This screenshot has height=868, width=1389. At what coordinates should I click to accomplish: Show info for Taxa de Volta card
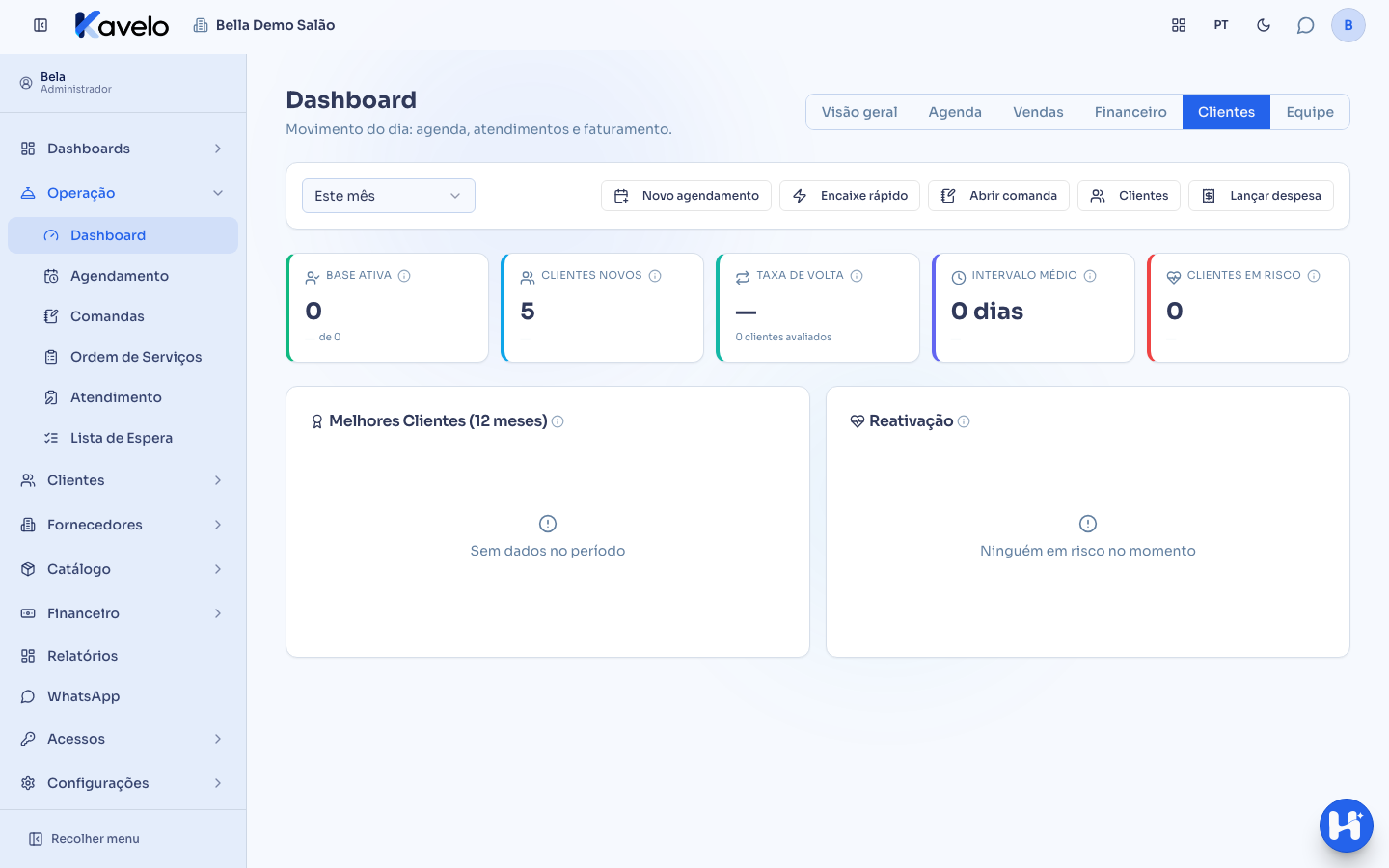pyautogui.click(x=857, y=276)
